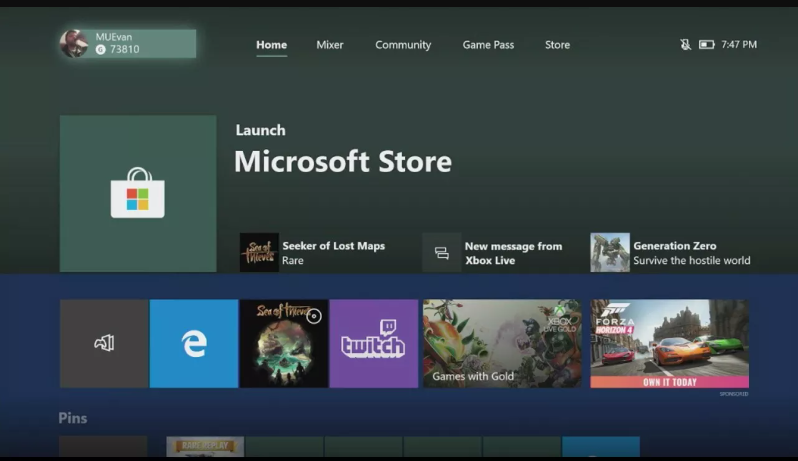Viewport: 798px width, 461px height.
Task: Open New message from Xbox Live
Action: (513, 253)
